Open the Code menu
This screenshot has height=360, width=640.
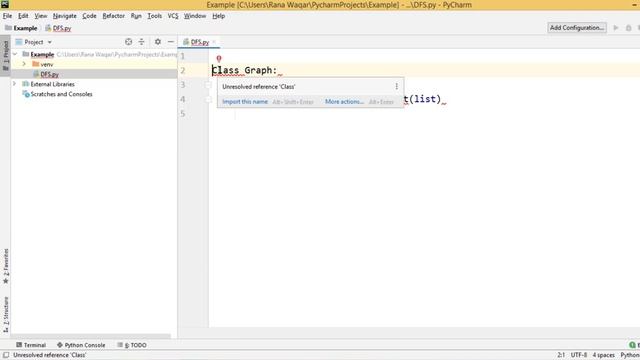(89, 16)
